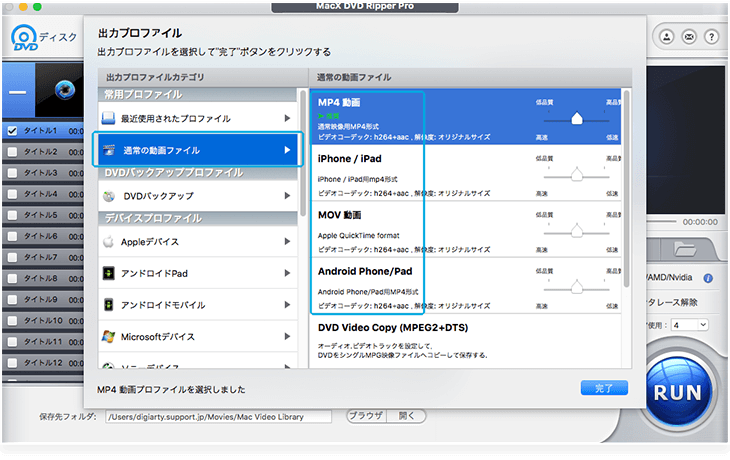
Task: Click the blue RUN button
Action: 676,391
